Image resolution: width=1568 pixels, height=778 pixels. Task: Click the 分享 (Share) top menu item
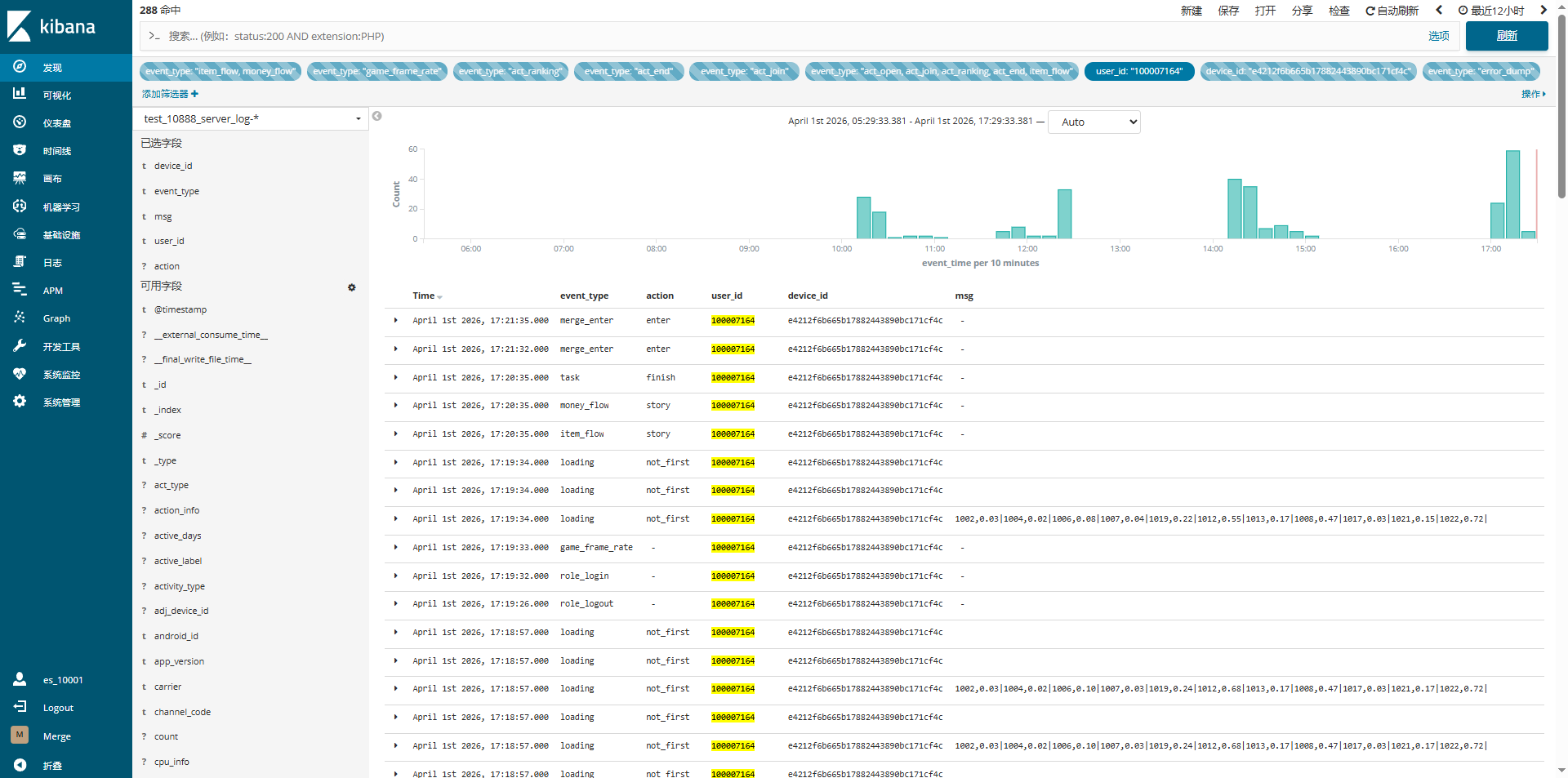(1302, 11)
